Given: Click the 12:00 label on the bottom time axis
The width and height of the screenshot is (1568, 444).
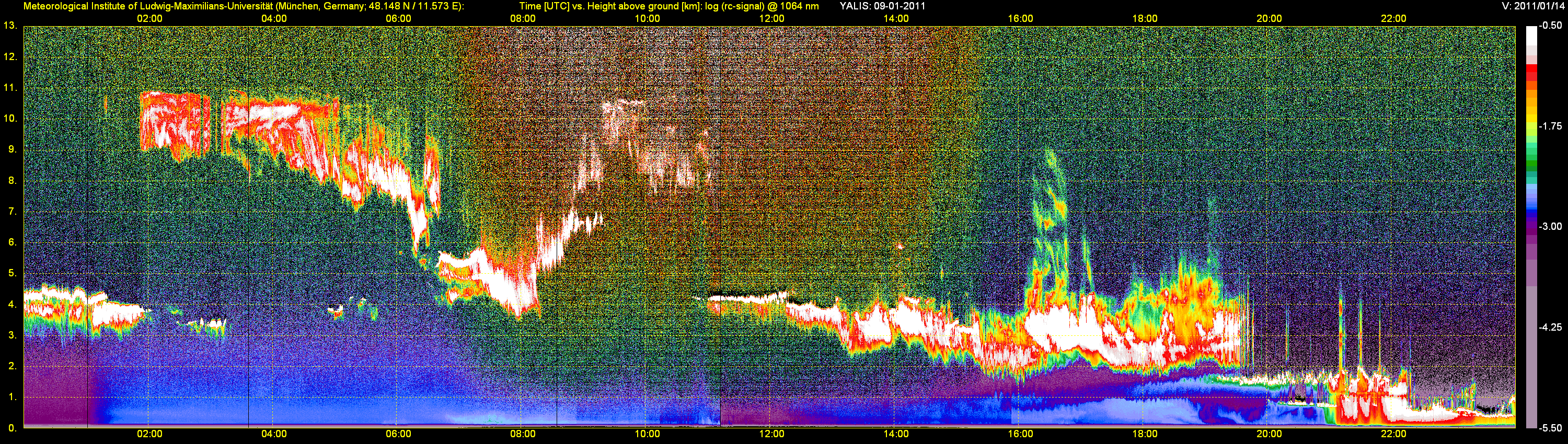Looking at the screenshot, I should pyautogui.click(x=772, y=434).
